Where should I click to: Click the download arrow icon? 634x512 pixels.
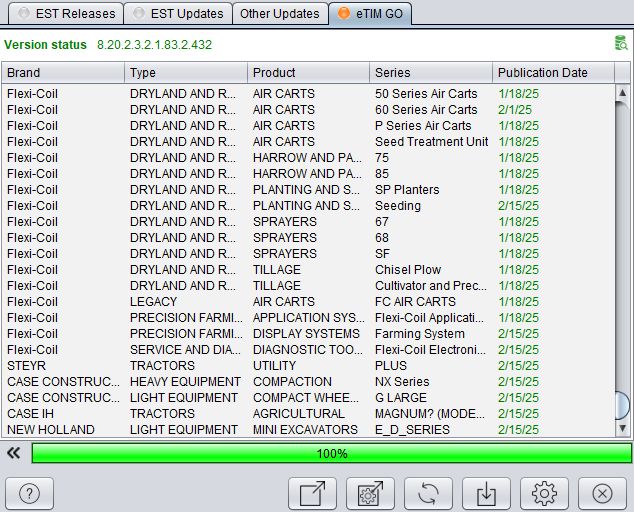click(486, 493)
